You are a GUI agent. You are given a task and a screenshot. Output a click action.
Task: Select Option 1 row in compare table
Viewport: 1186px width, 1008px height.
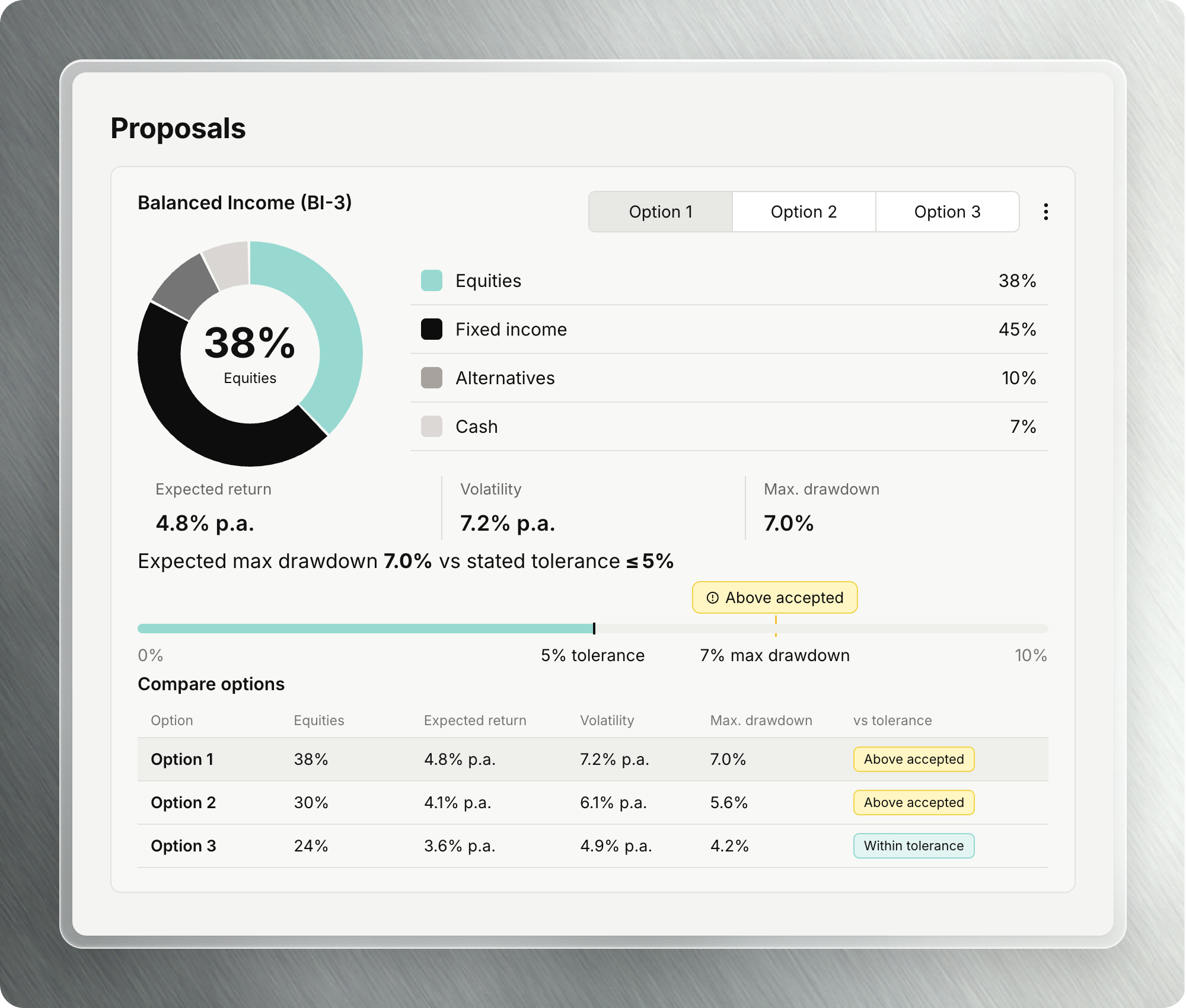tap(592, 759)
